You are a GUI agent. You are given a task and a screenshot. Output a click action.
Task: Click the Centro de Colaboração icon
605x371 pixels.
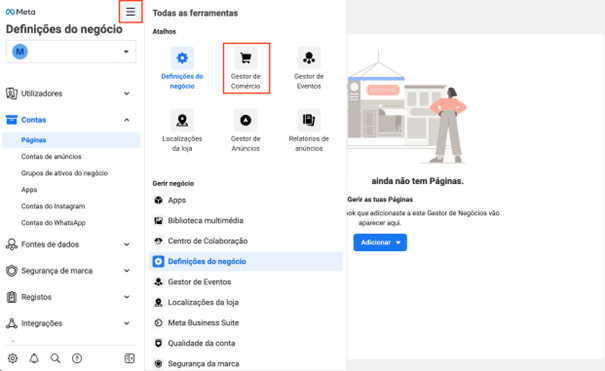pos(158,241)
